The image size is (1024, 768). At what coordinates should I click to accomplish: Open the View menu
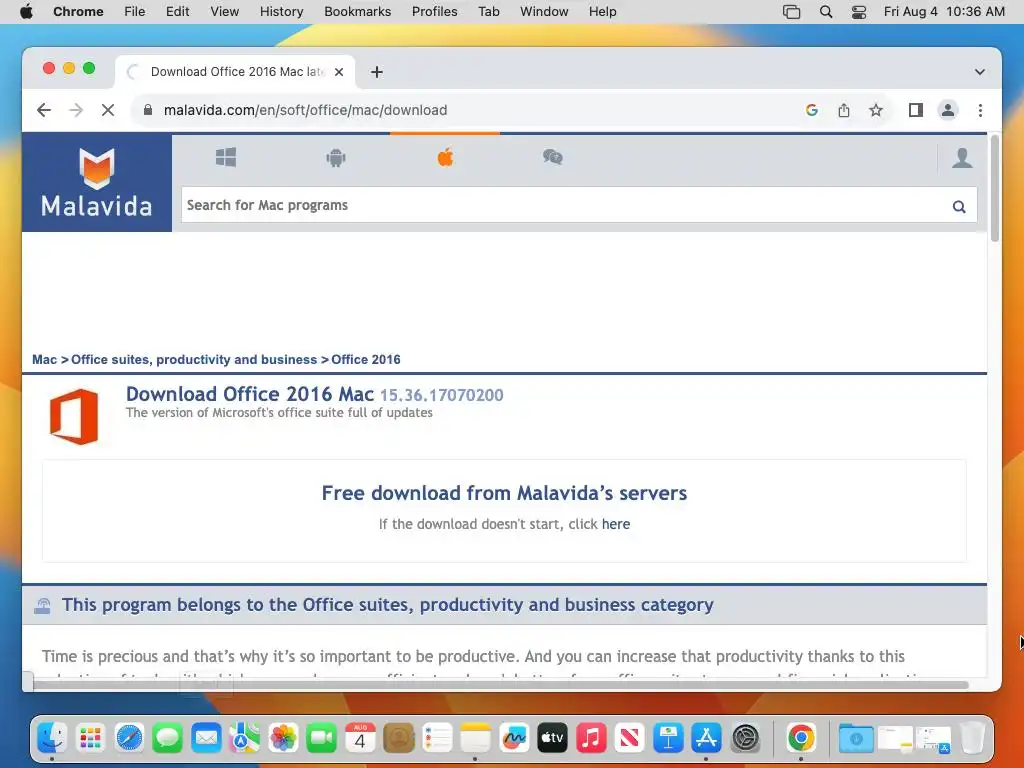(x=225, y=12)
